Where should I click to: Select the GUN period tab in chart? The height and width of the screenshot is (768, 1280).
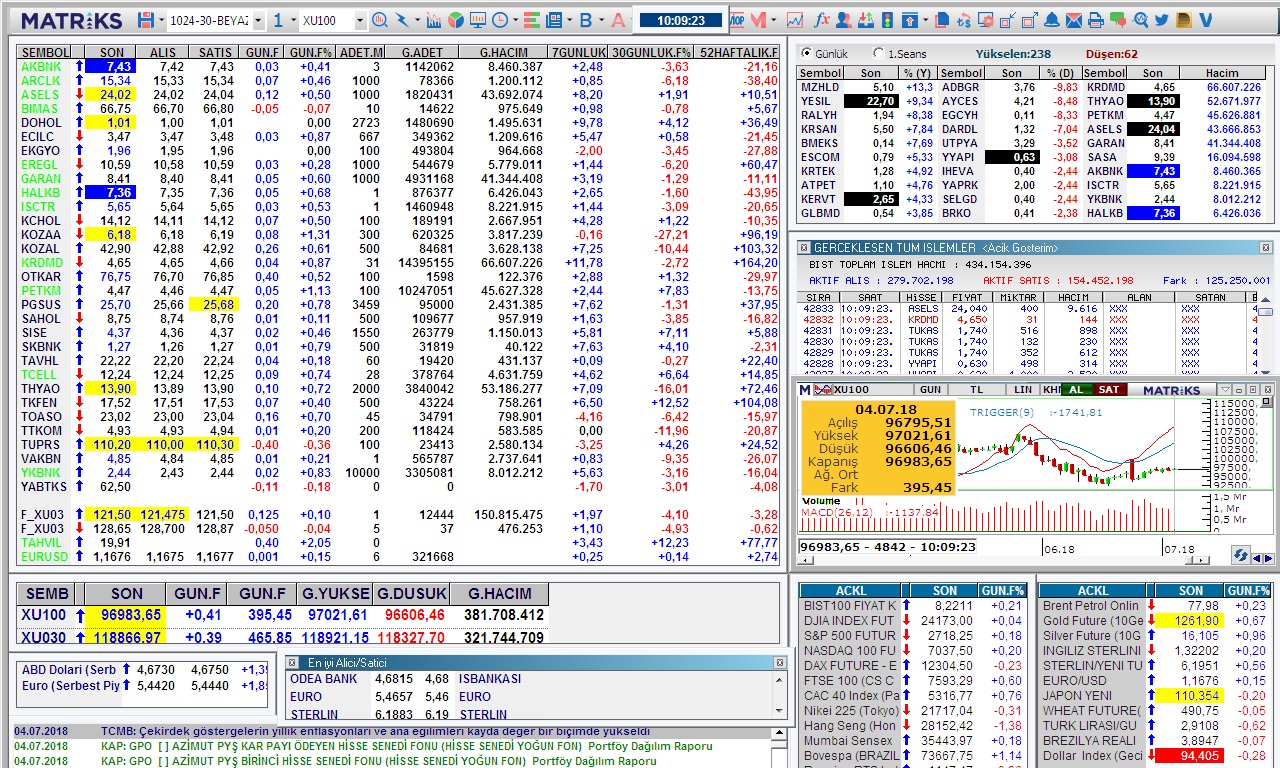[x=930, y=390]
